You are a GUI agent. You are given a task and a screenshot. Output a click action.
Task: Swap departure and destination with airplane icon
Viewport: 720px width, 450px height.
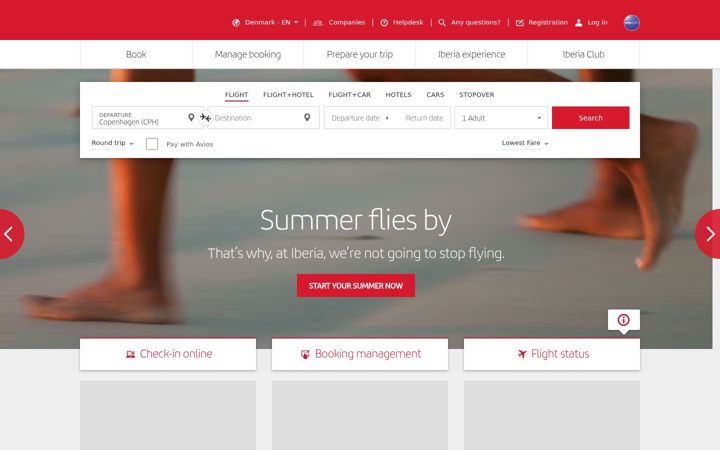(x=205, y=118)
